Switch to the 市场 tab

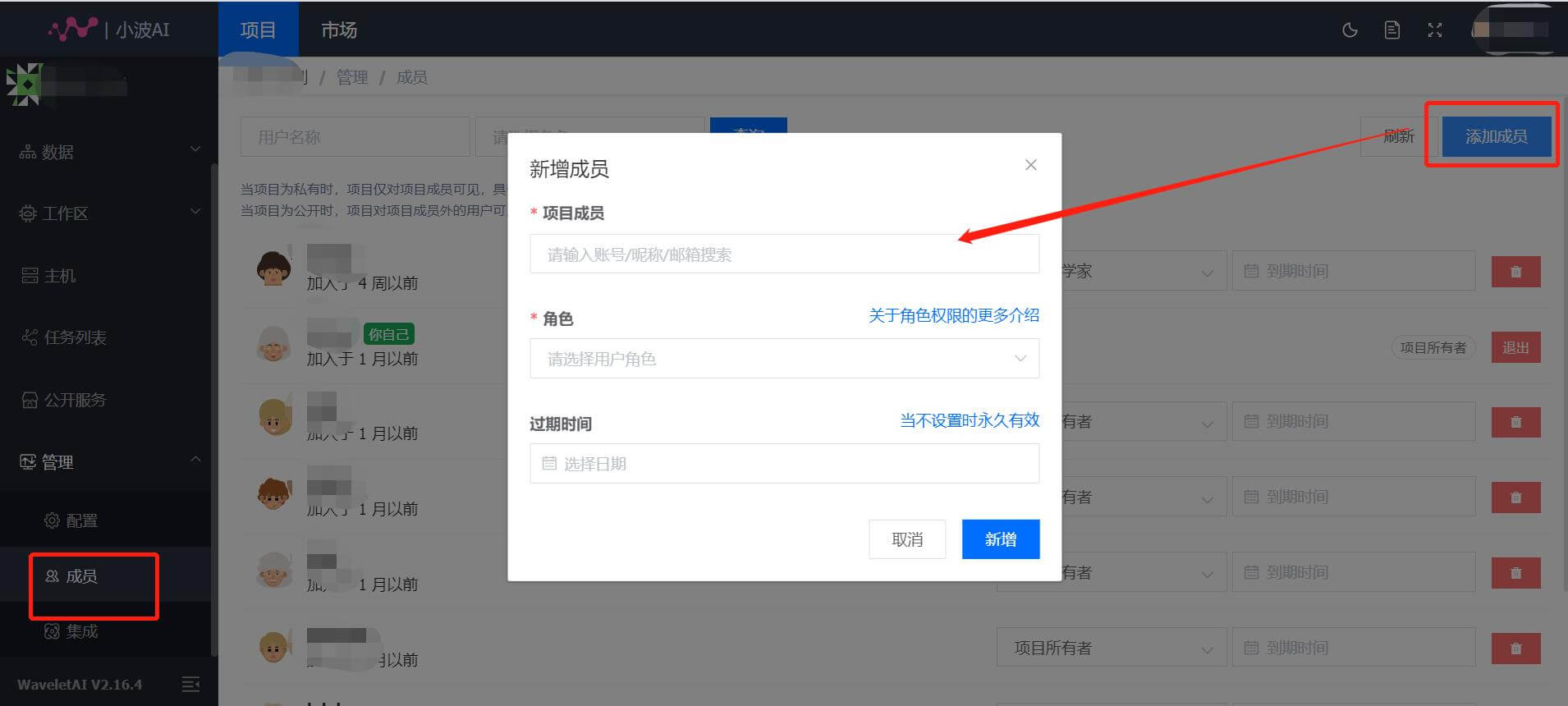coord(338,30)
